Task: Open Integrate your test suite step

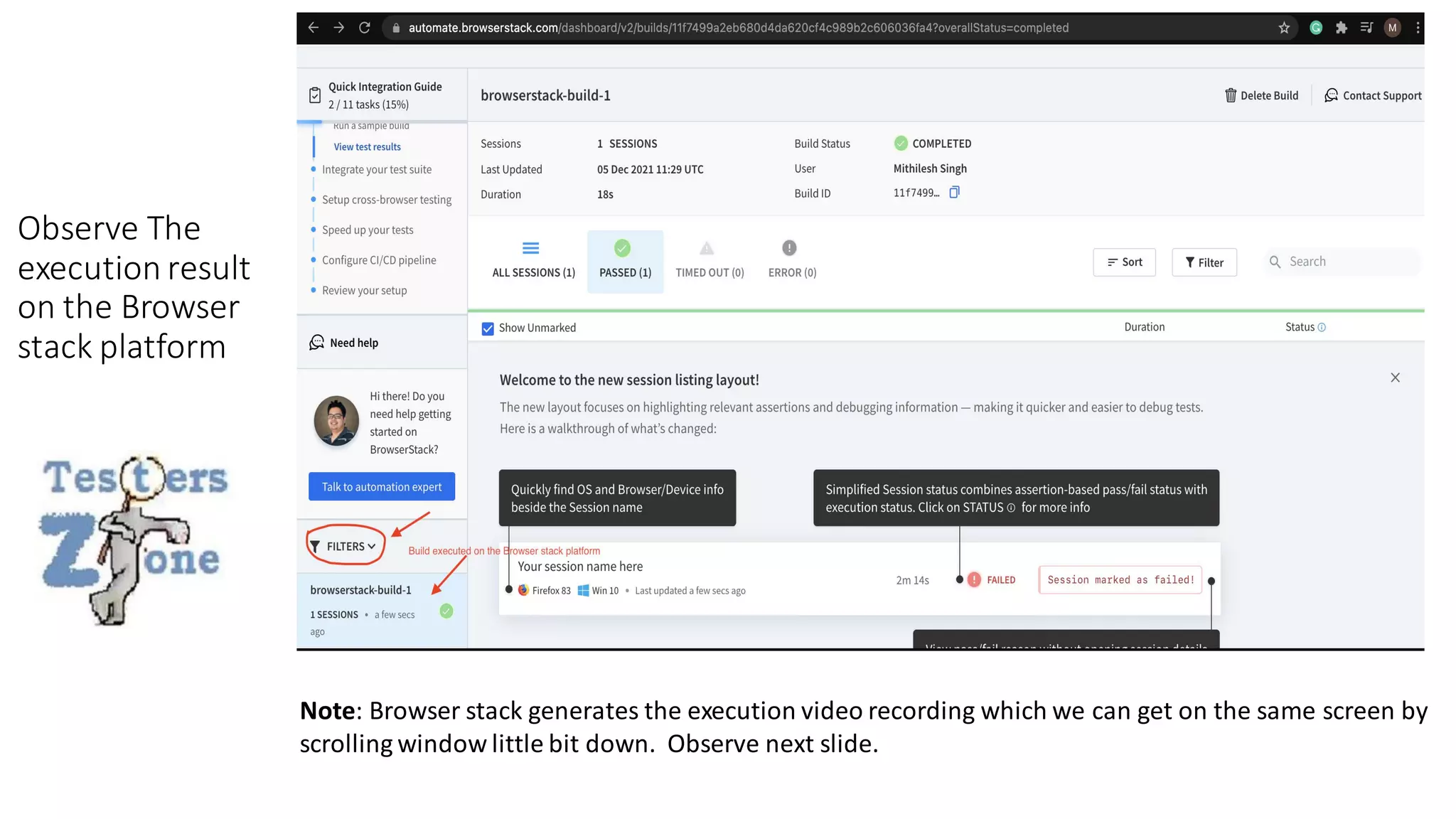Action: pos(376,170)
